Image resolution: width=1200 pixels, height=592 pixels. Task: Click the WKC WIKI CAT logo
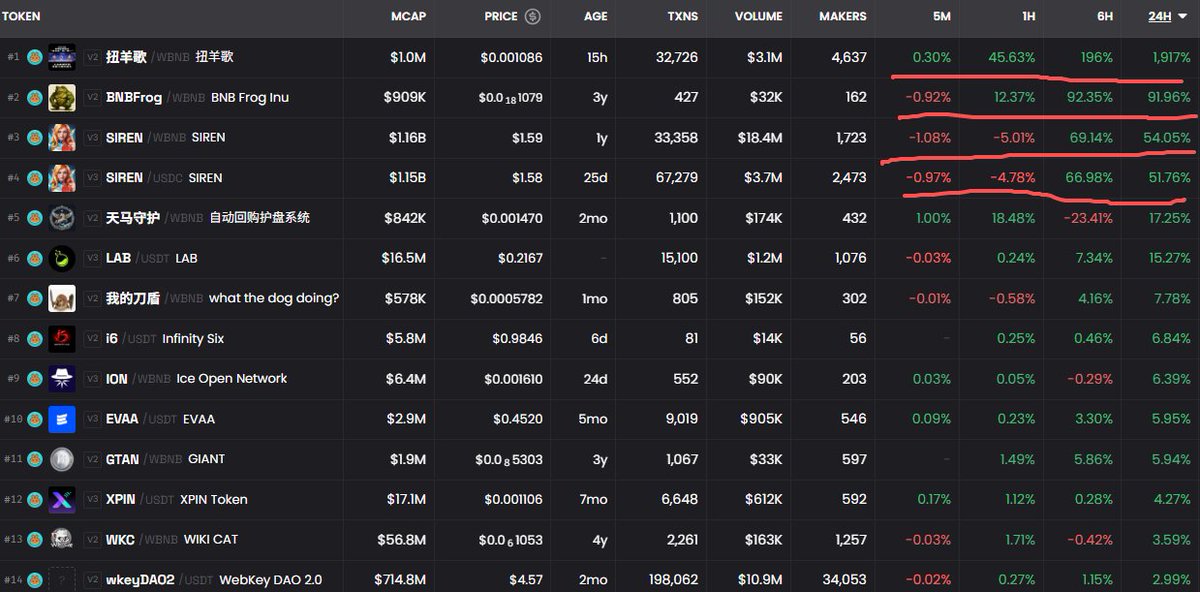coord(62,539)
